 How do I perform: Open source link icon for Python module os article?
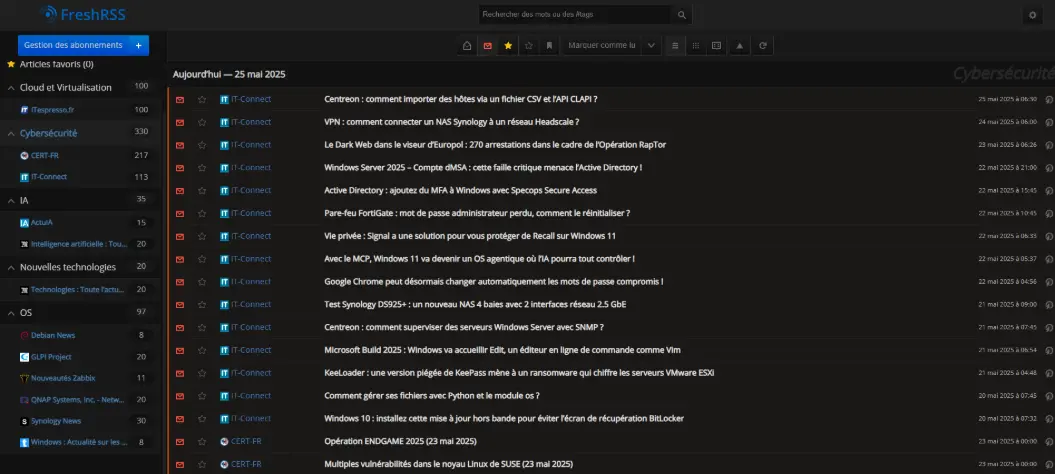tap(1049, 396)
